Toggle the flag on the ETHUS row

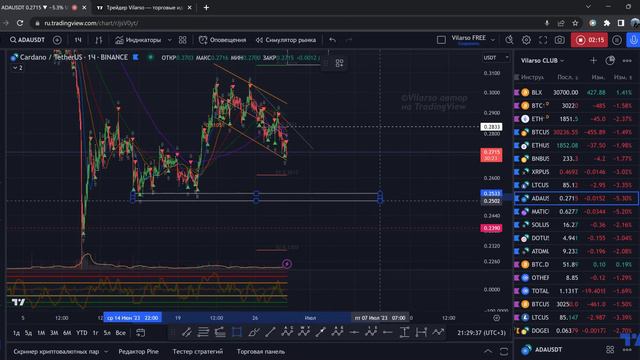click(516, 145)
